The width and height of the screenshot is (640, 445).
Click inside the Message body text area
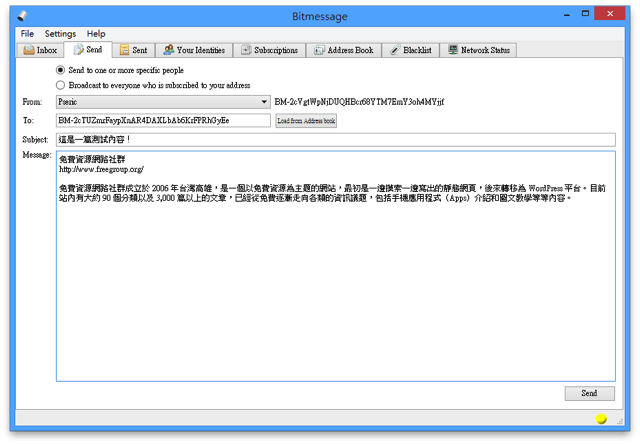(x=335, y=290)
